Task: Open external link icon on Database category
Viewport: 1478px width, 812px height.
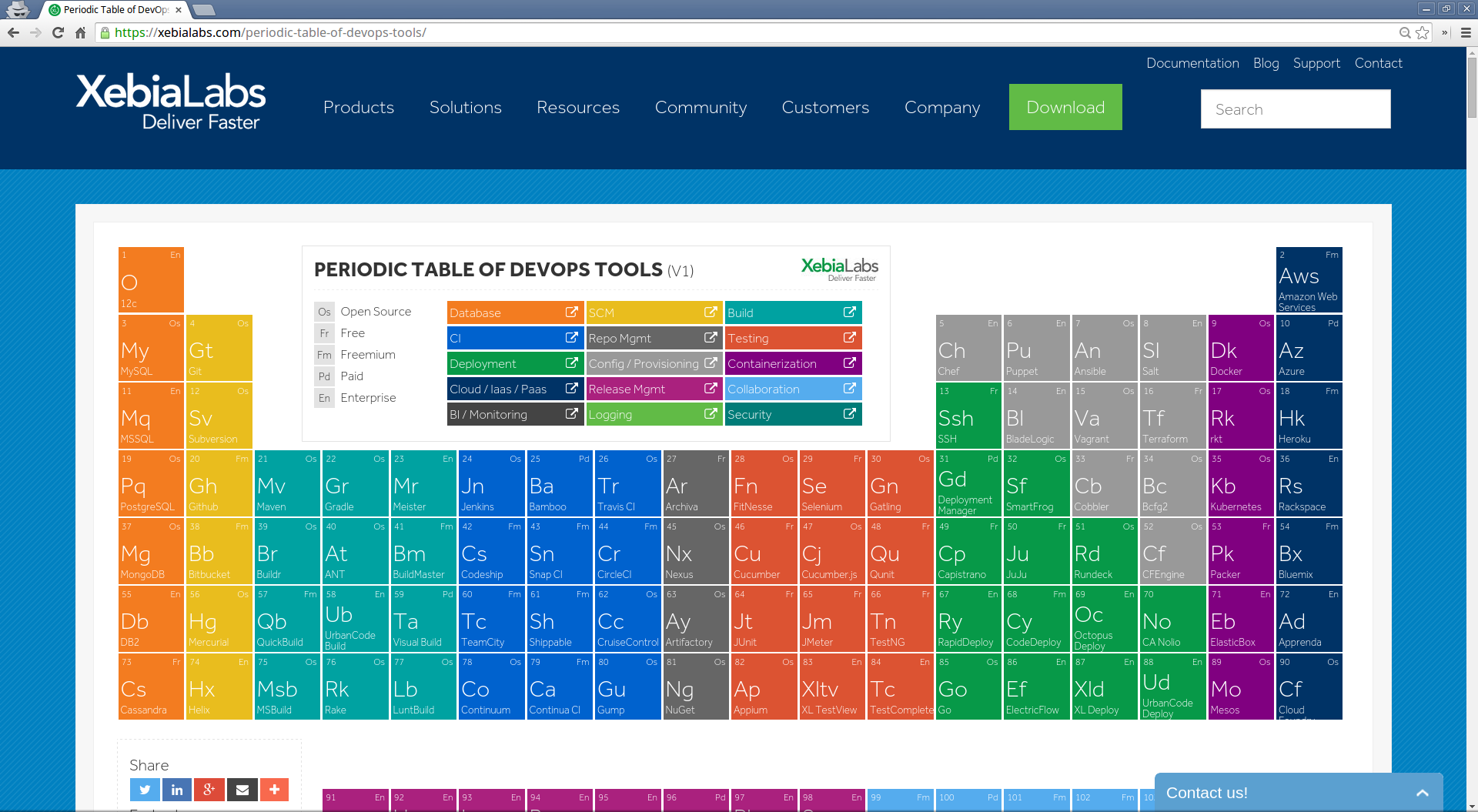Action: coord(571,312)
